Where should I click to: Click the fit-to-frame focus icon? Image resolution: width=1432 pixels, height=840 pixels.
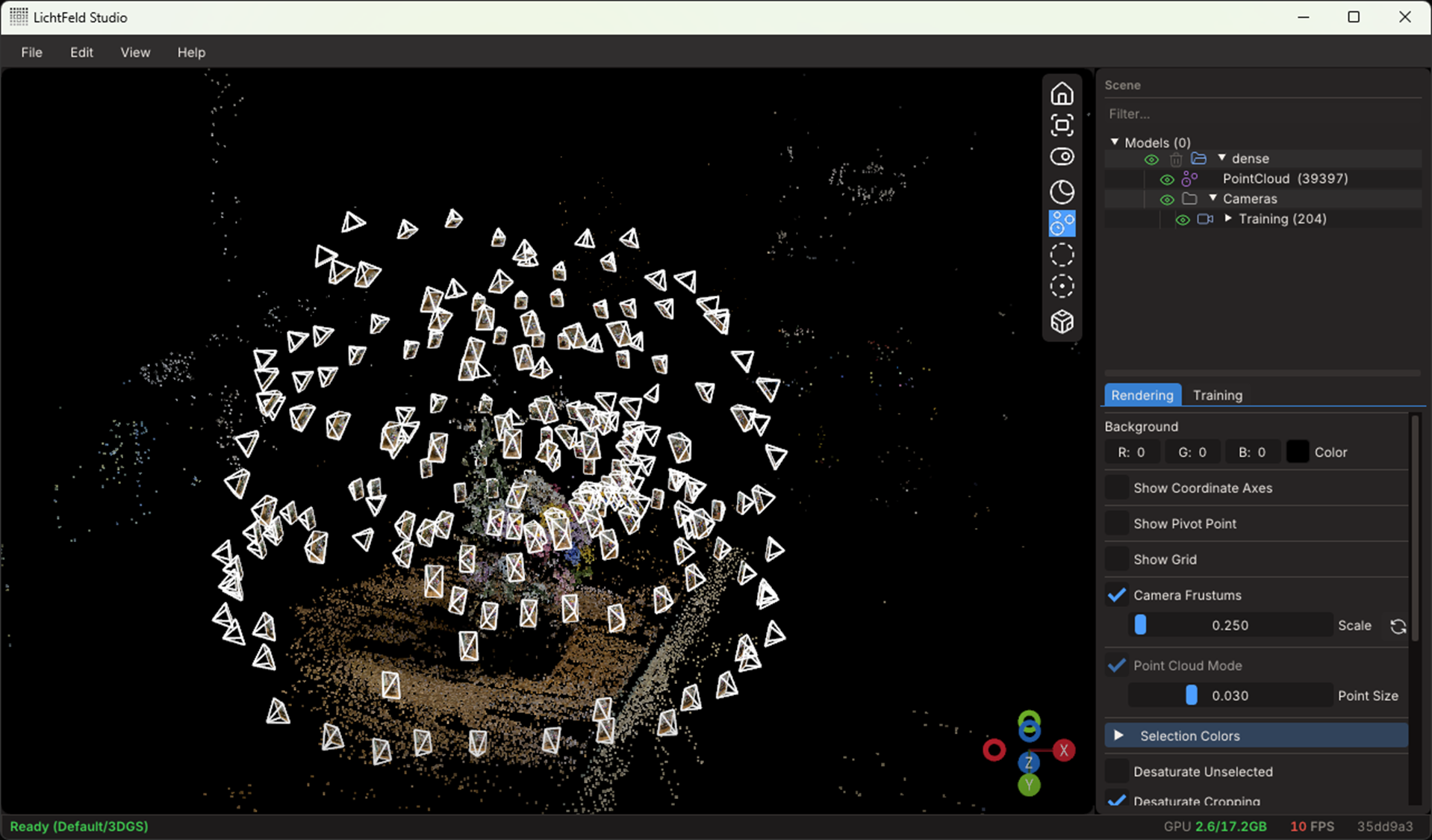[1062, 125]
